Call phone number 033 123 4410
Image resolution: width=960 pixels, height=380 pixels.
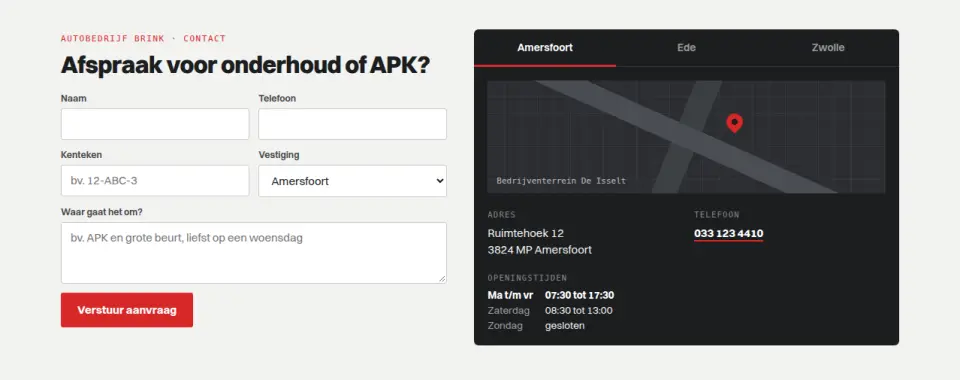pyautogui.click(x=729, y=234)
